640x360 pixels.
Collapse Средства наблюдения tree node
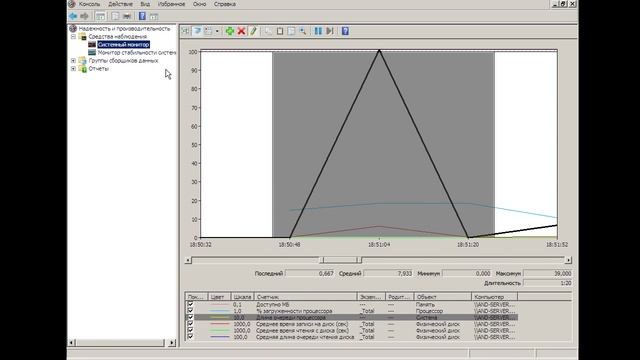coord(73,37)
